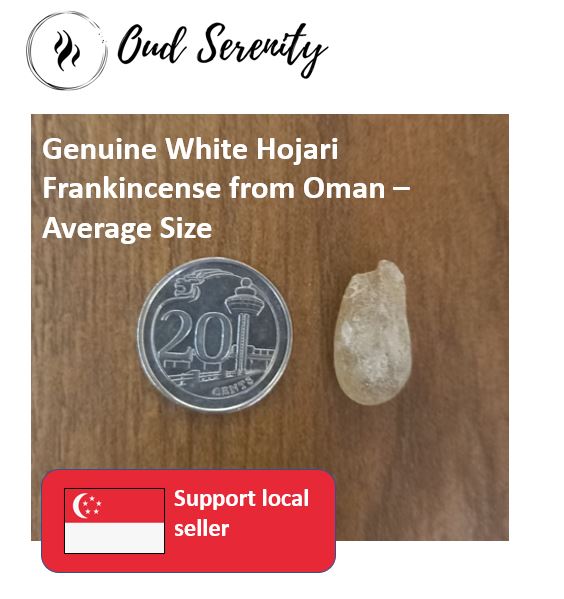Click the word "Oman" in the title
The width and height of the screenshot is (564, 599).
click(x=344, y=188)
